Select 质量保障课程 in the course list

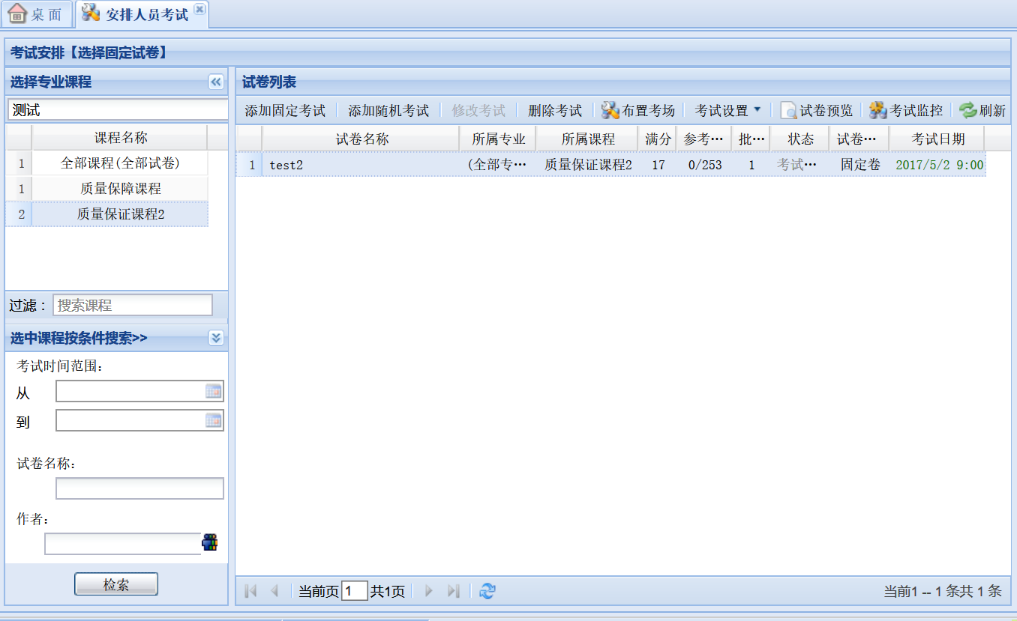point(121,188)
